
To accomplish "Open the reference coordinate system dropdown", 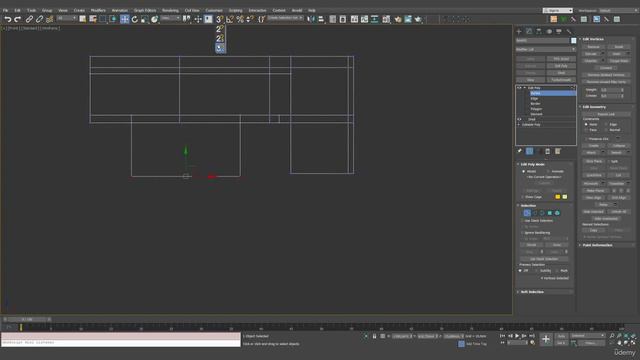I will pos(171,18).
